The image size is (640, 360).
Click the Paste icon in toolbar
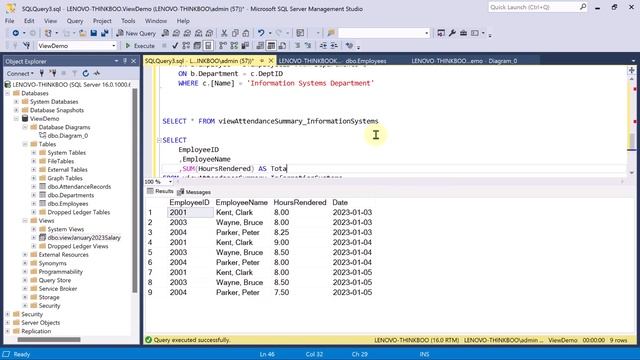[x=246, y=33]
